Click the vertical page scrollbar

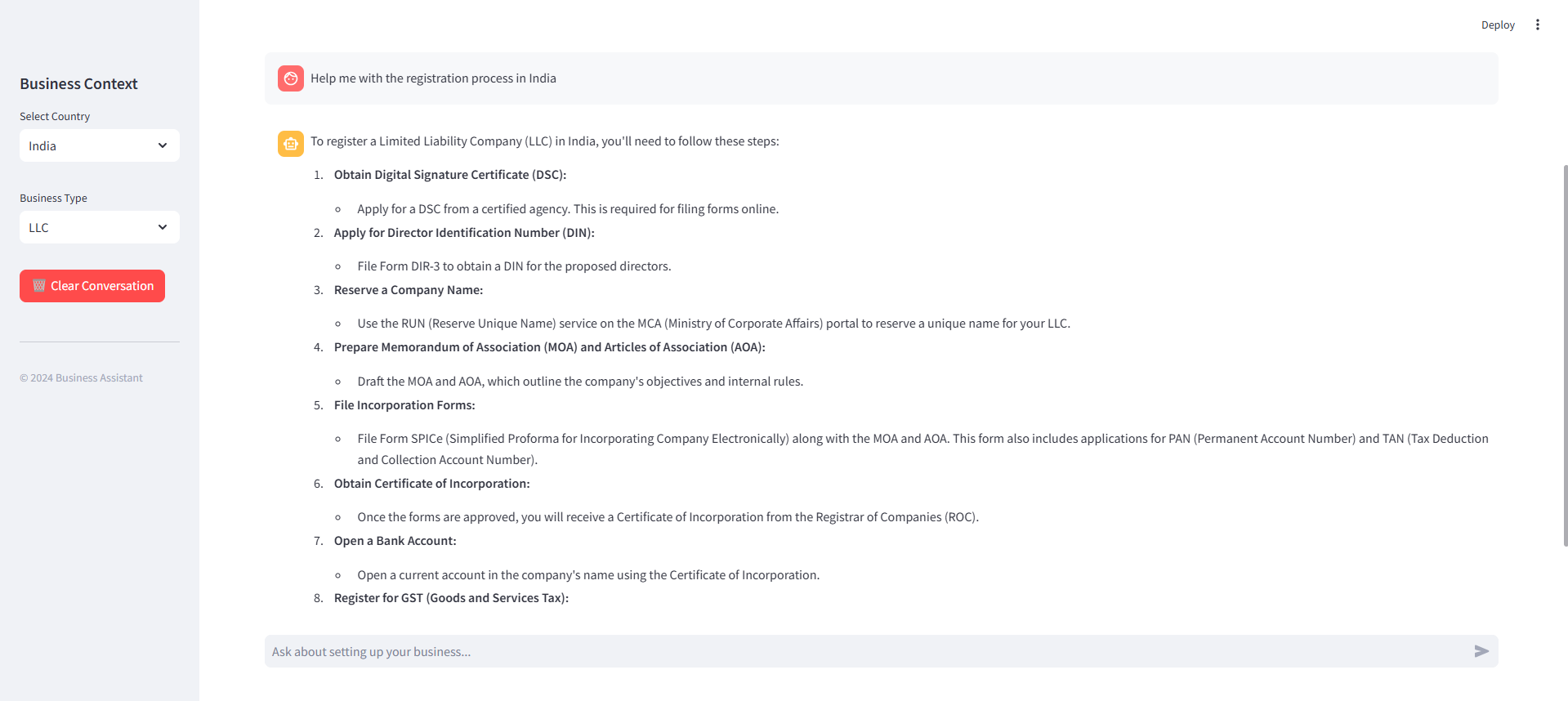(x=1565, y=355)
